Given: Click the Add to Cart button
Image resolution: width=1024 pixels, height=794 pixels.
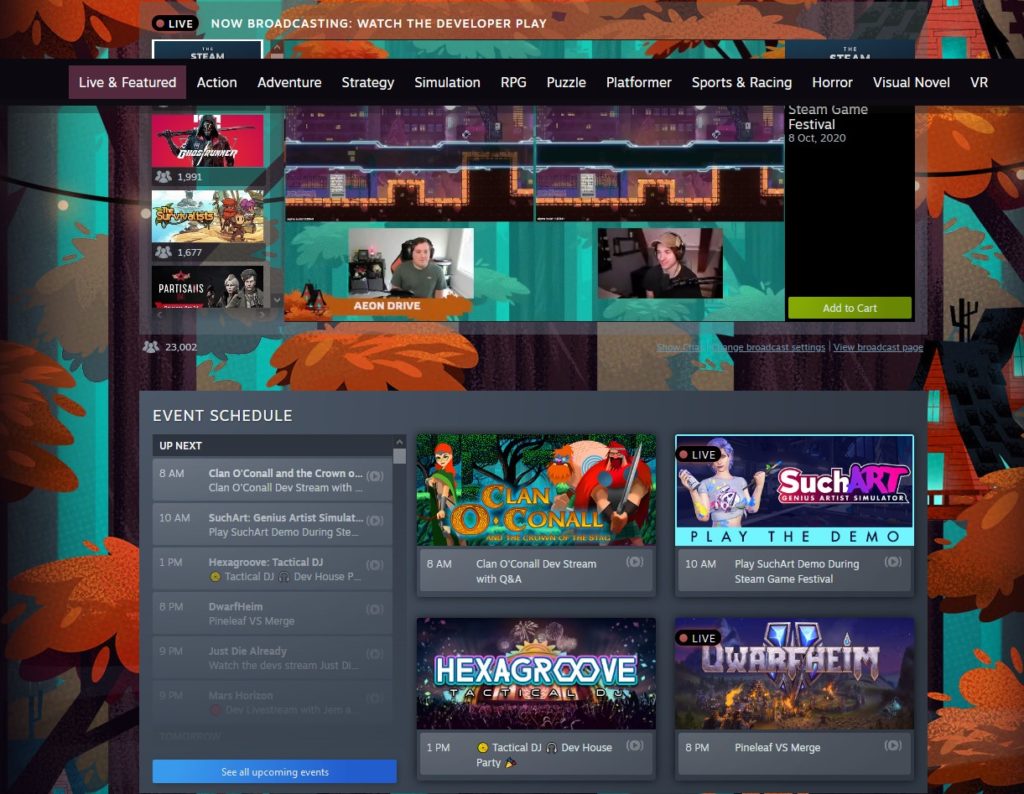Looking at the screenshot, I should pyautogui.click(x=850, y=308).
